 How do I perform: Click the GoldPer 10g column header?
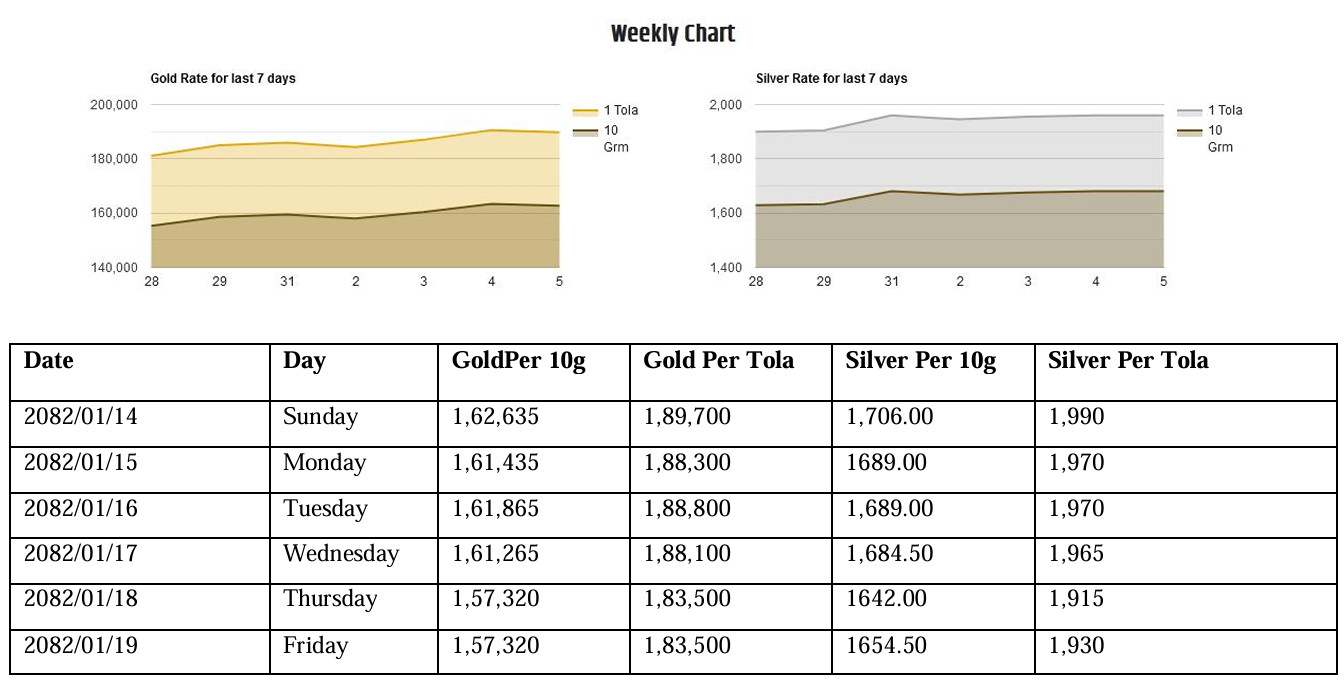click(x=519, y=361)
